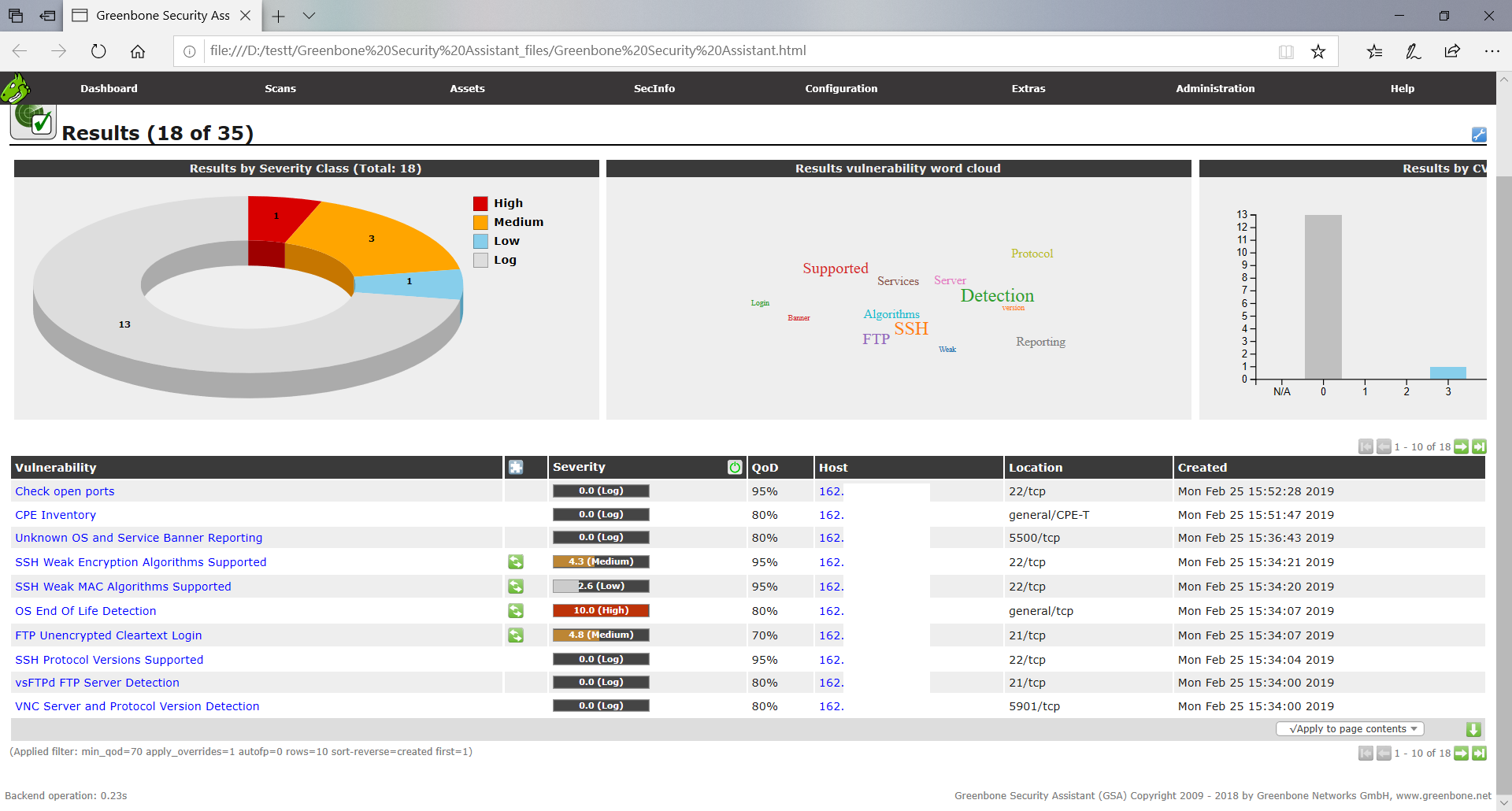Viewport: 1512px width, 811px height.
Task: Click top previous-page pagination icon
Action: tap(1384, 446)
